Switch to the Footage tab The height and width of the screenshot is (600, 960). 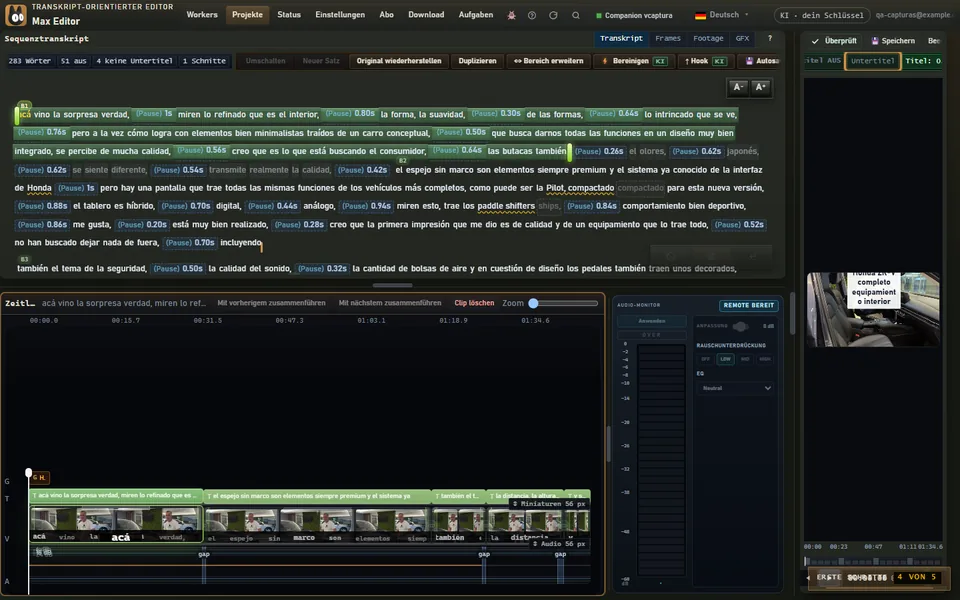708,39
